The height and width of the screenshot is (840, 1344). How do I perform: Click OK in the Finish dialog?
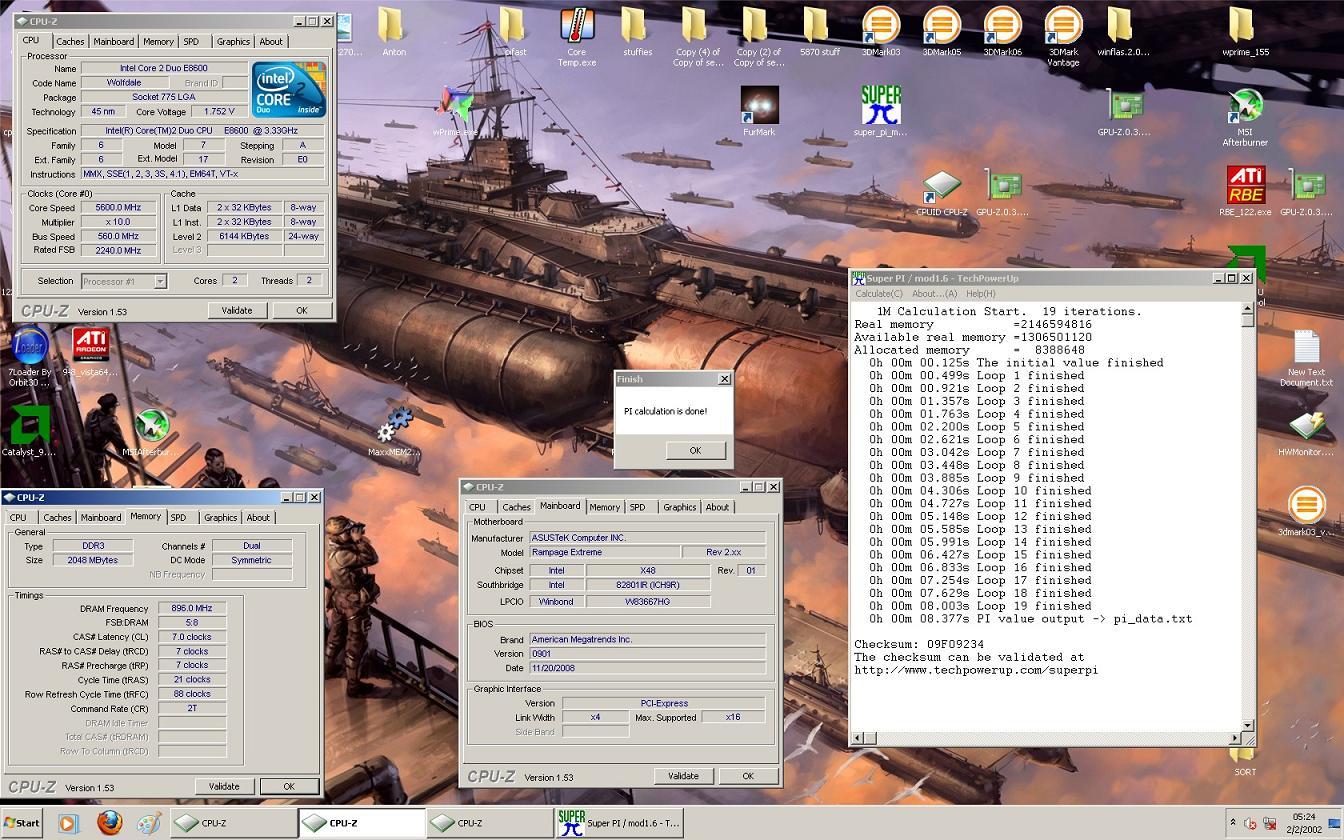pyautogui.click(x=695, y=450)
